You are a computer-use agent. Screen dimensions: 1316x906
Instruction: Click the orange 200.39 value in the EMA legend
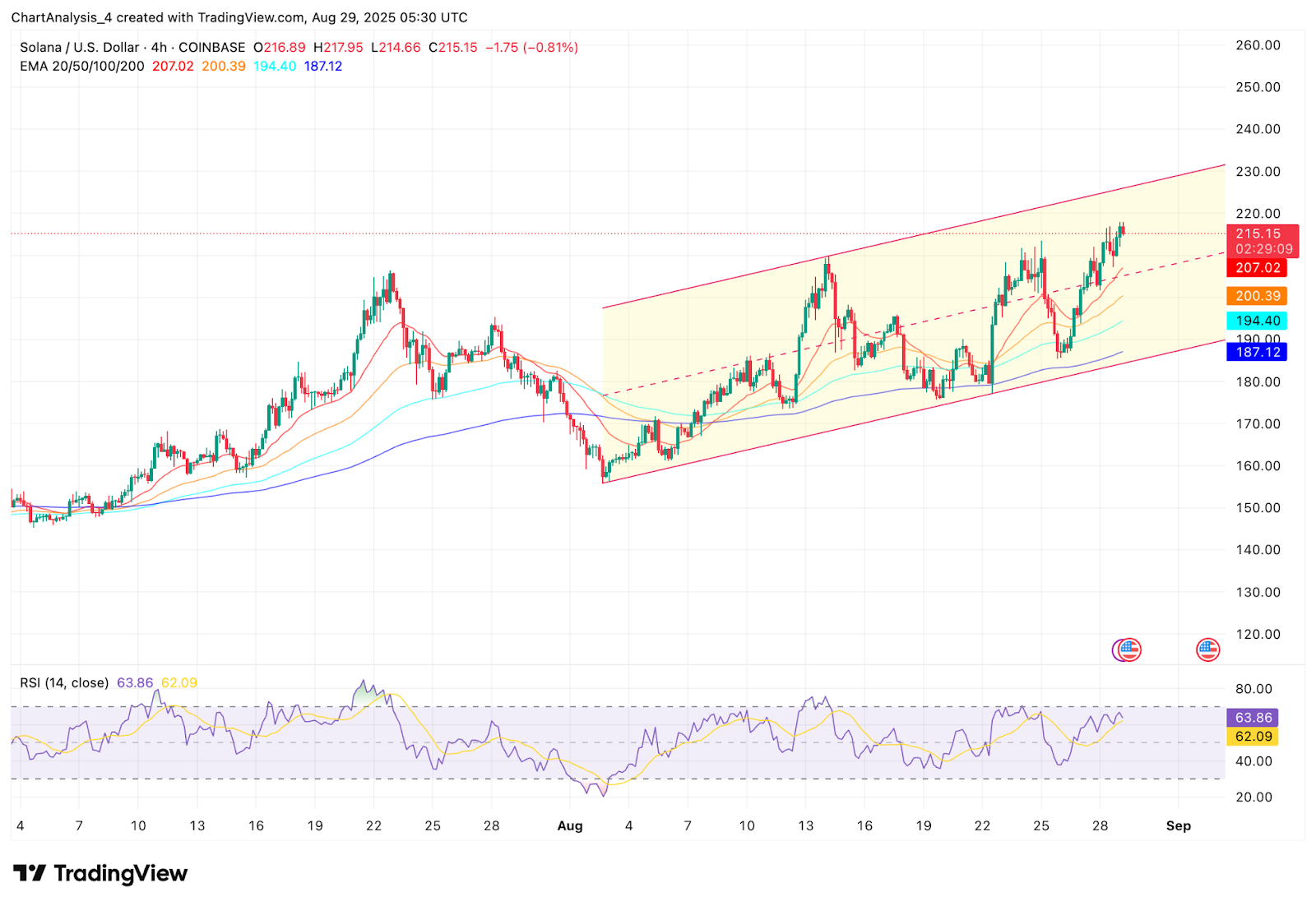[224, 66]
